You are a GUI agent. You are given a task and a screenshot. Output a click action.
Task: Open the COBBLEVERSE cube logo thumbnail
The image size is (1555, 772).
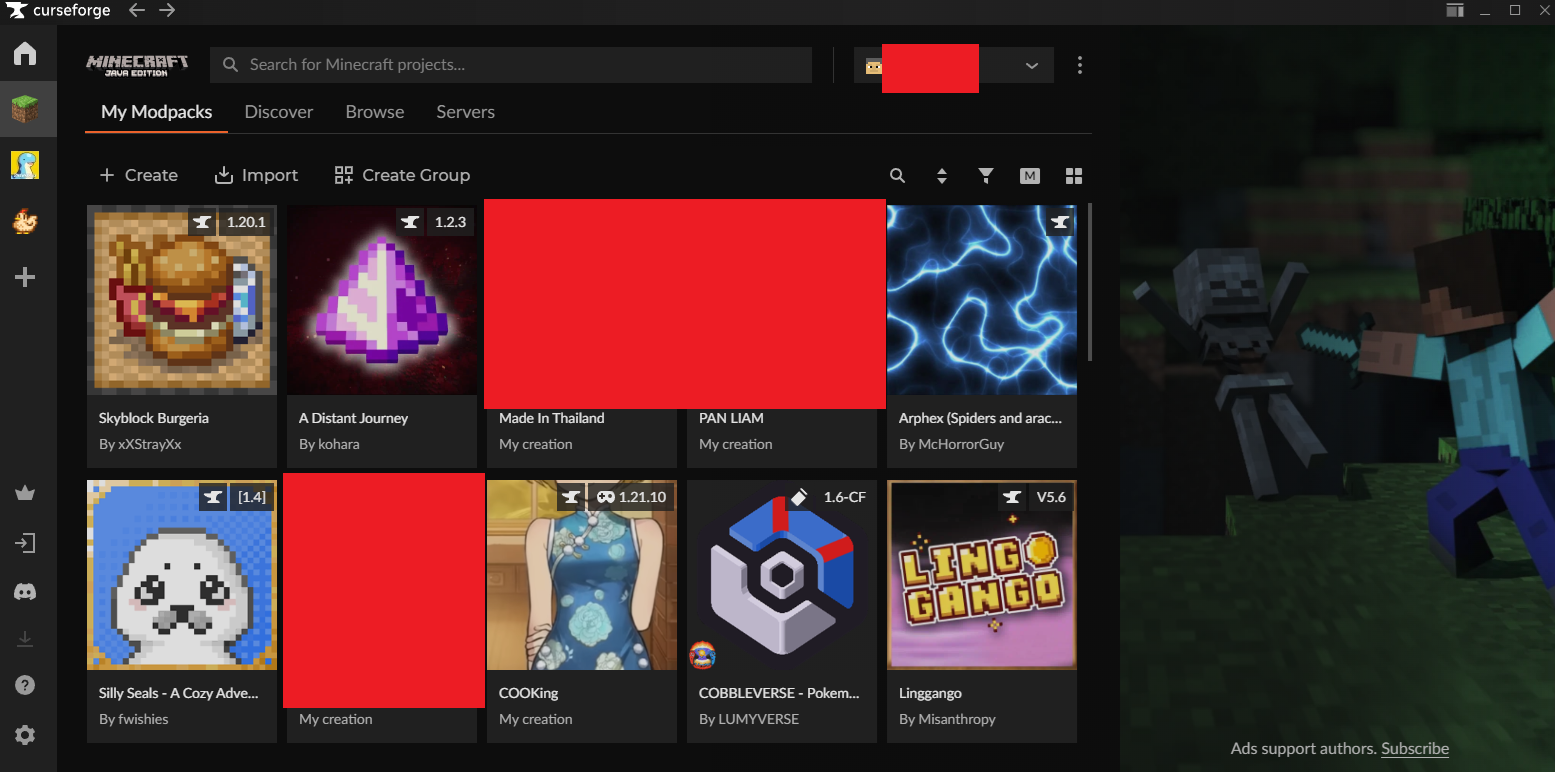click(782, 575)
